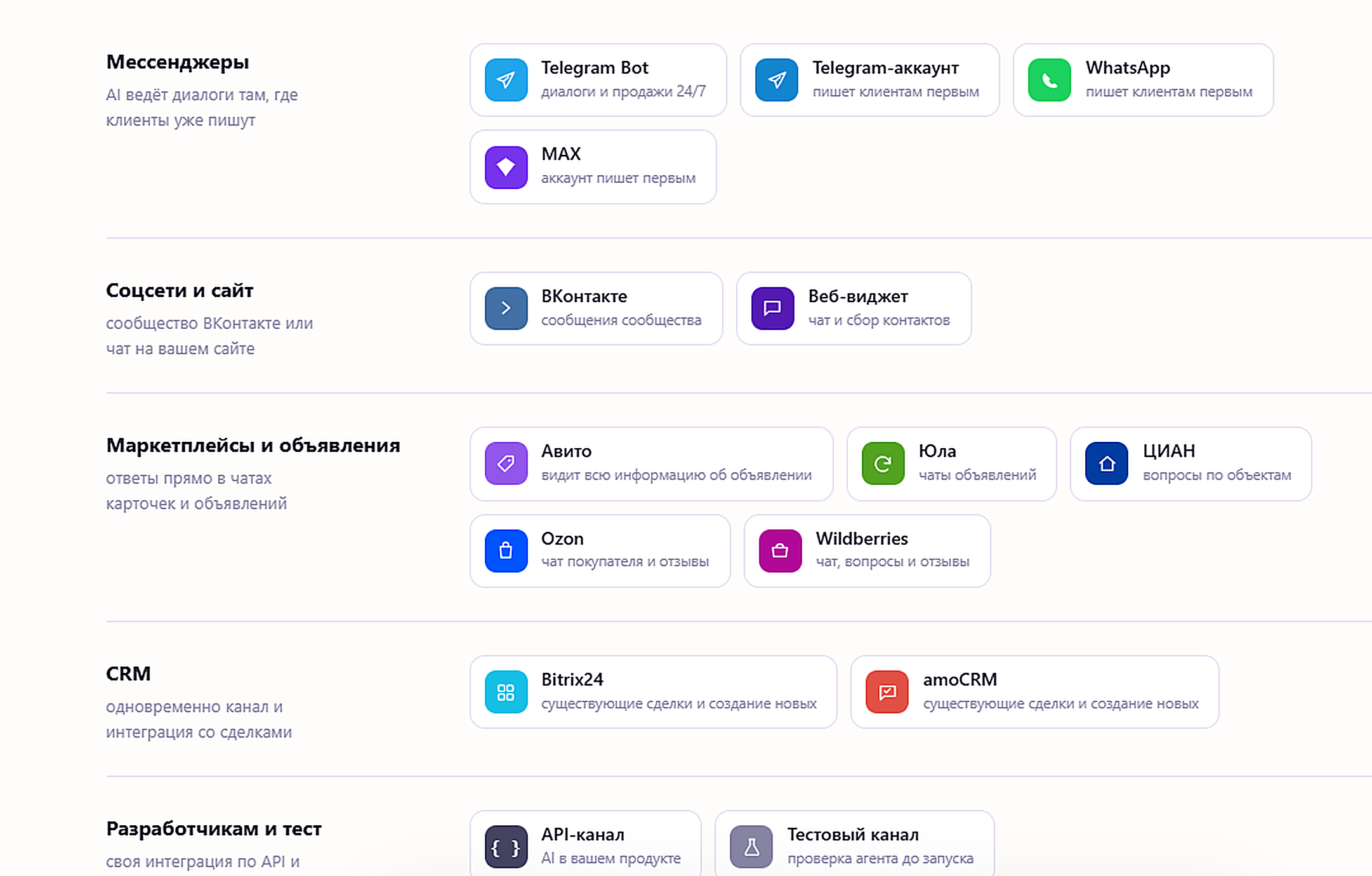Click text 'AI в вашем продукте'

[610, 859]
